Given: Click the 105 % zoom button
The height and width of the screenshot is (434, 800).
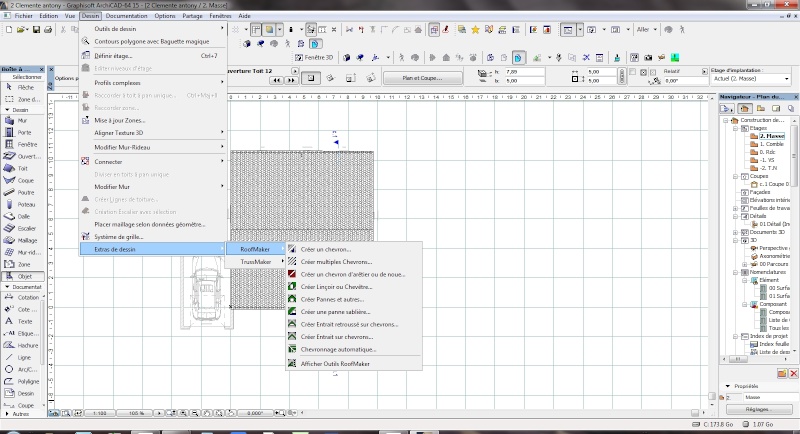Looking at the screenshot, I should [136, 413].
